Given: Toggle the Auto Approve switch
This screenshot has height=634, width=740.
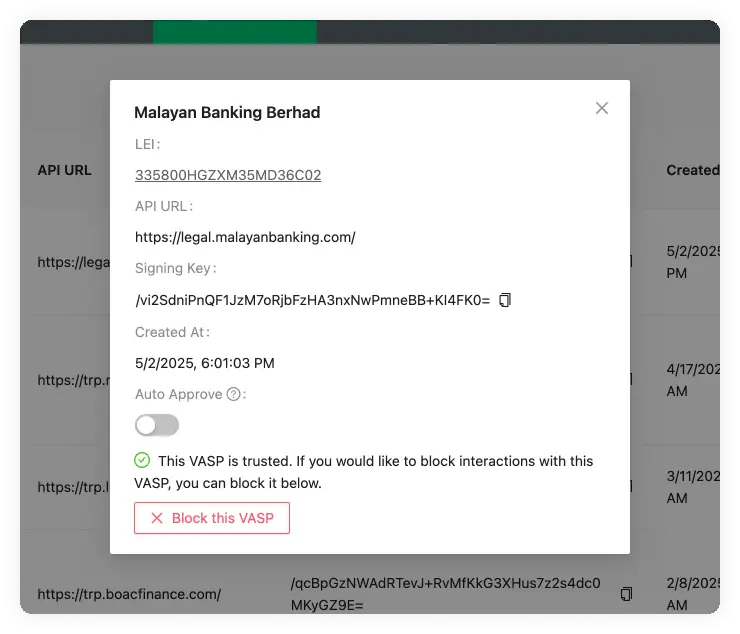Looking at the screenshot, I should [157, 426].
